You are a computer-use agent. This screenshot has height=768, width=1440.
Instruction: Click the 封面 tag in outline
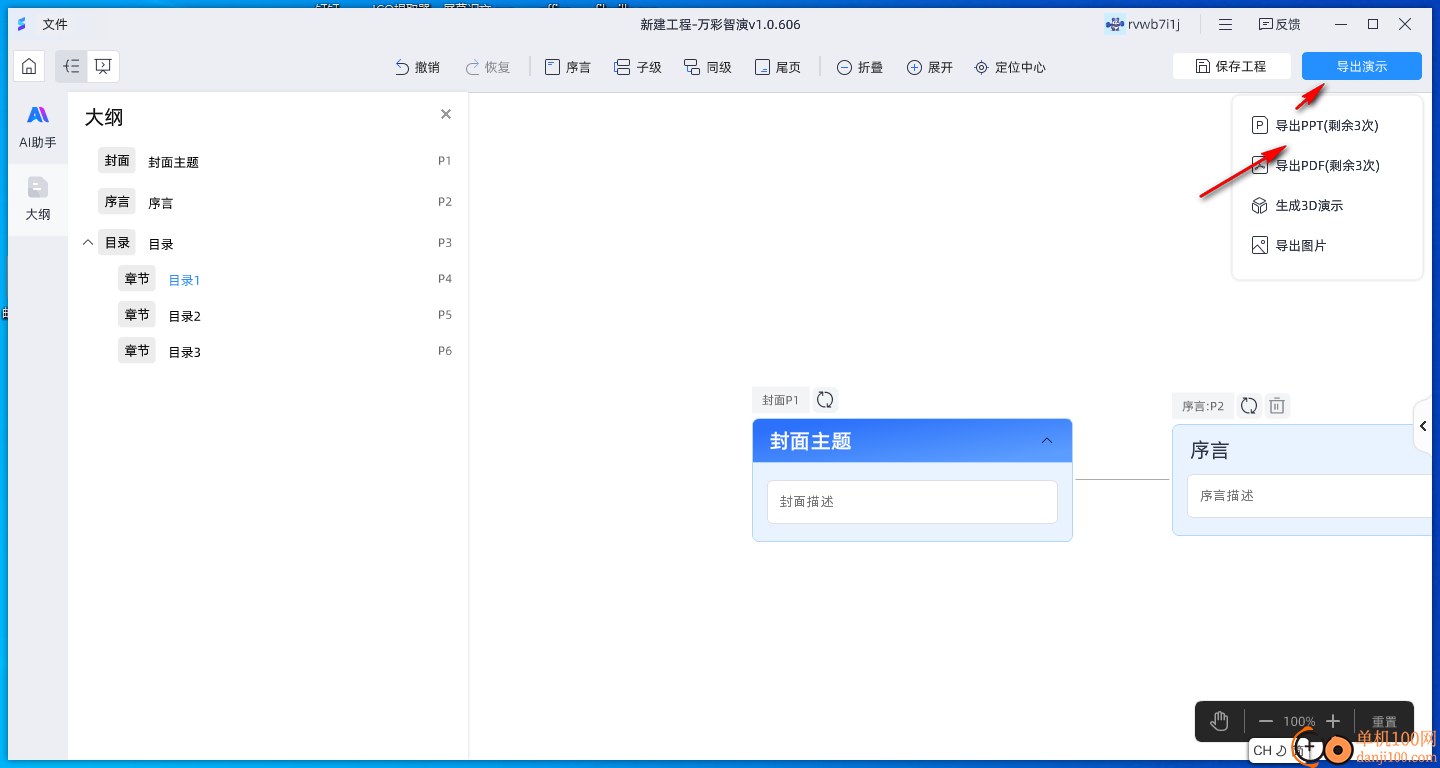[x=117, y=160]
